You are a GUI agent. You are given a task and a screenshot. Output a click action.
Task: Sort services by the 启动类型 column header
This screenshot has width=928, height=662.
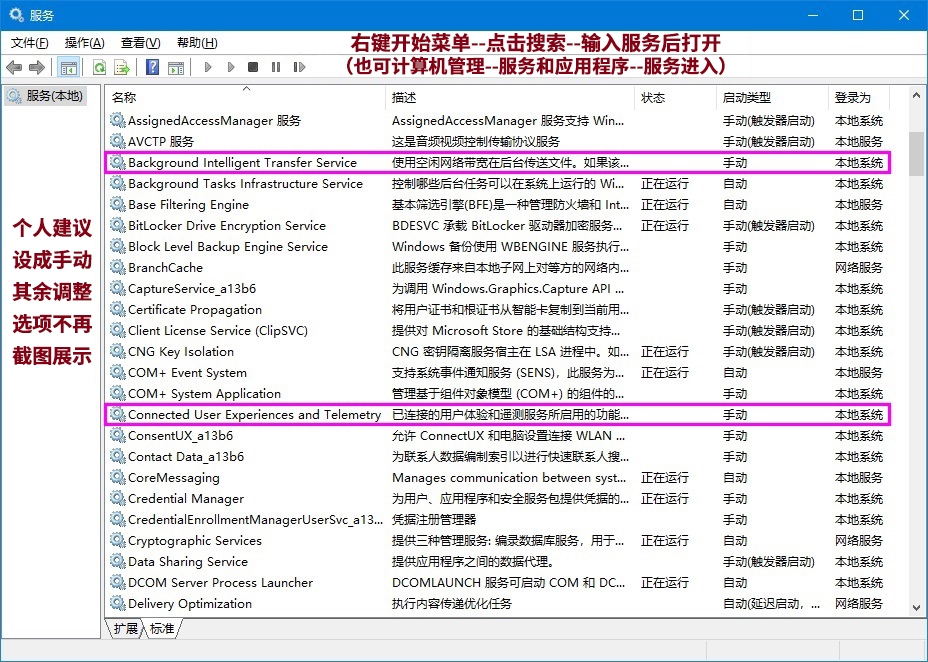click(772, 98)
